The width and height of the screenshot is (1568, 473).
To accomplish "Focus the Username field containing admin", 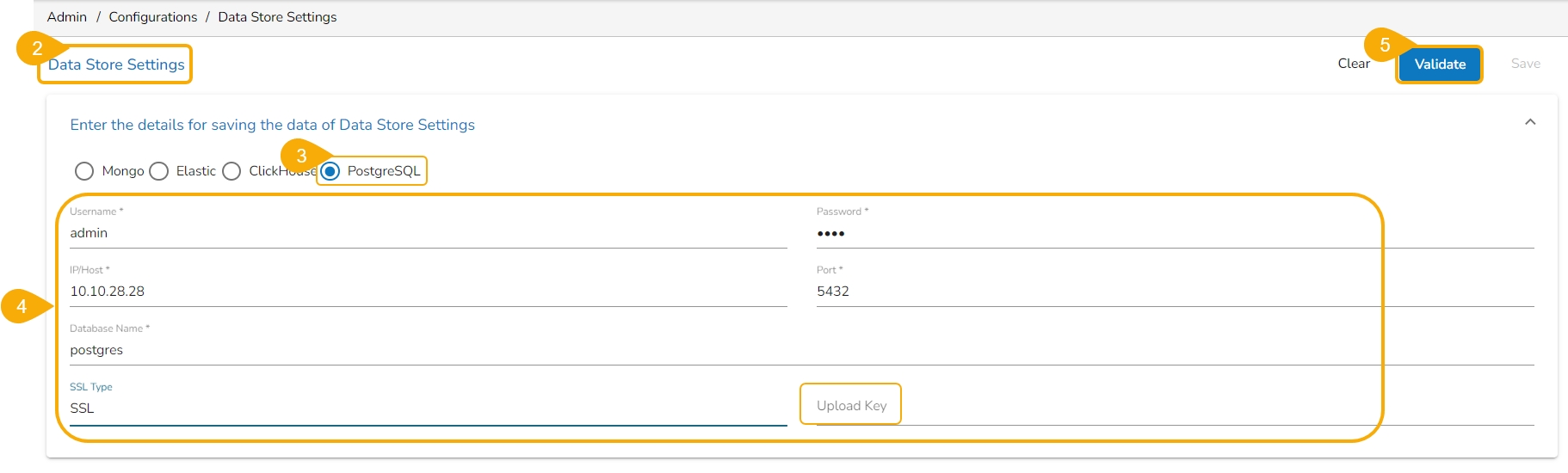I will coord(428,233).
